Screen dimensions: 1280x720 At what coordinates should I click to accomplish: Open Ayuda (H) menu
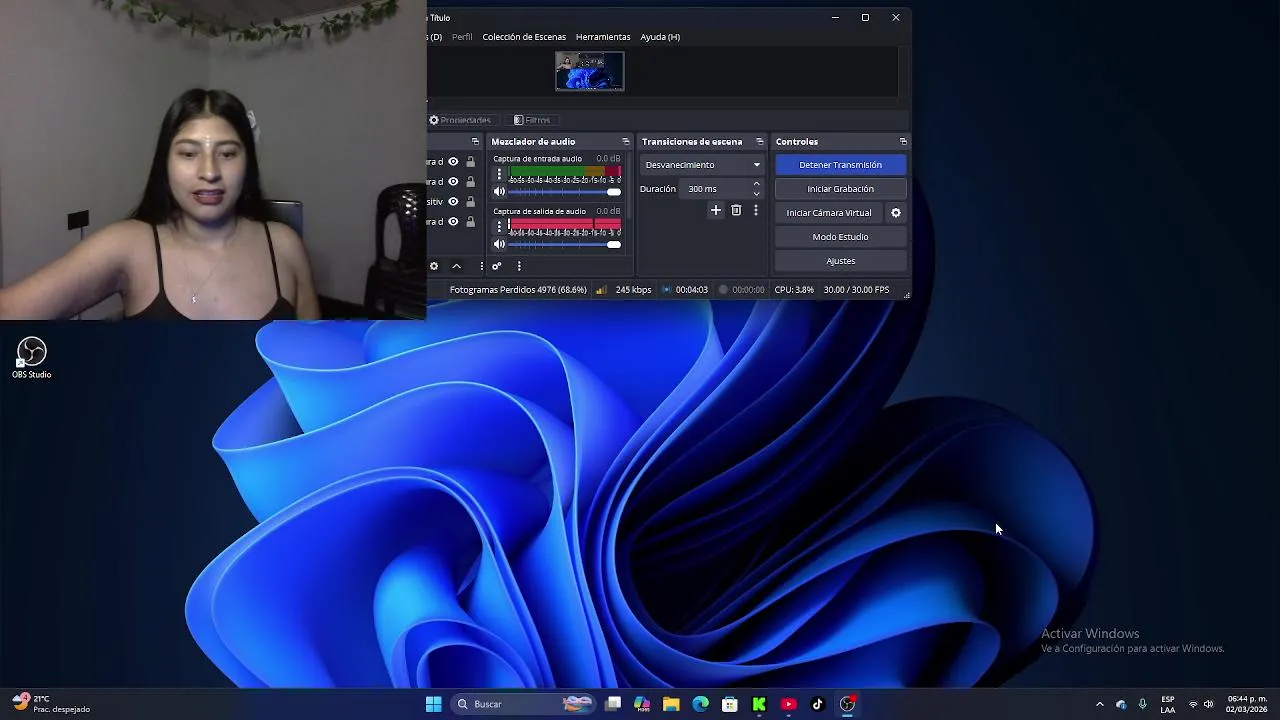pyautogui.click(x=660, y=37)
